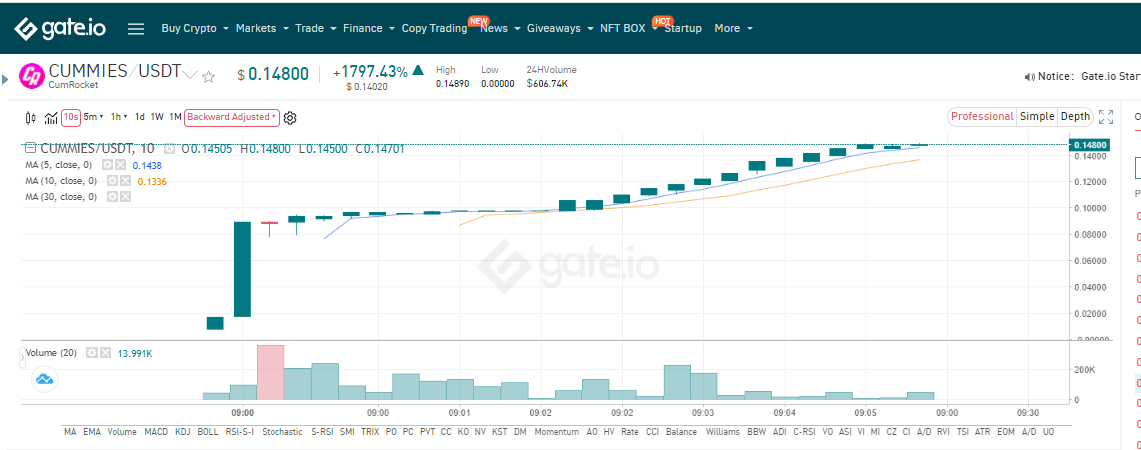Viewport: 1141px width, 450px height.
Task: Enter fullscreen chart mode
Action: pyautogui.click(x=1105, y=117)
